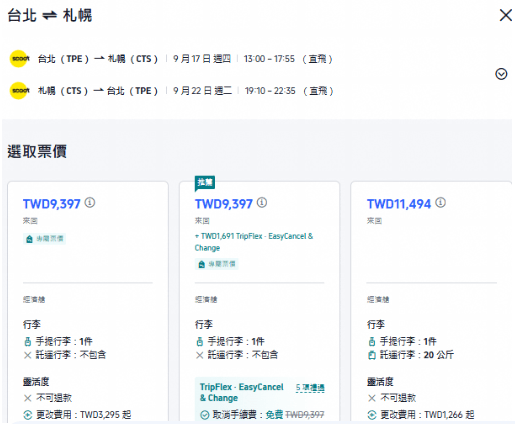Screen dimensions: 515x424
Task: Click carry-on baggage icon in middle card
Action: pyautogui.click(x=200, y=342)
